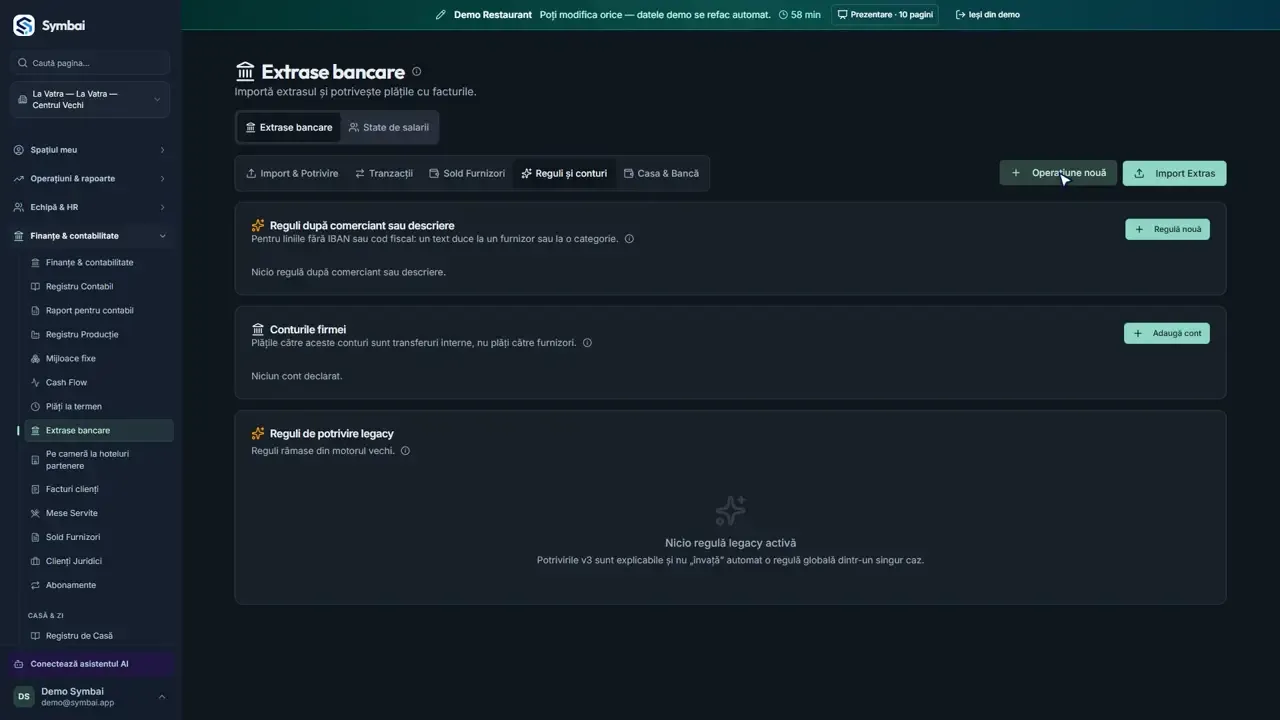Open Plăți la termen page

coord(99,407)
